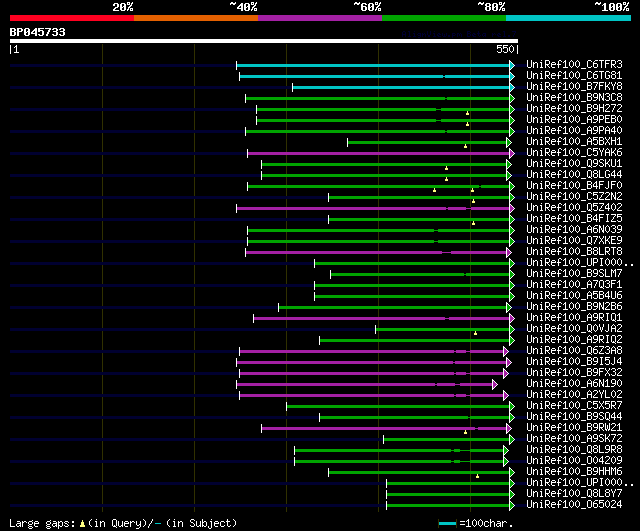Screen dimensions: 640x531
Task: Click the 550 end position label
Action: point(505,49)
